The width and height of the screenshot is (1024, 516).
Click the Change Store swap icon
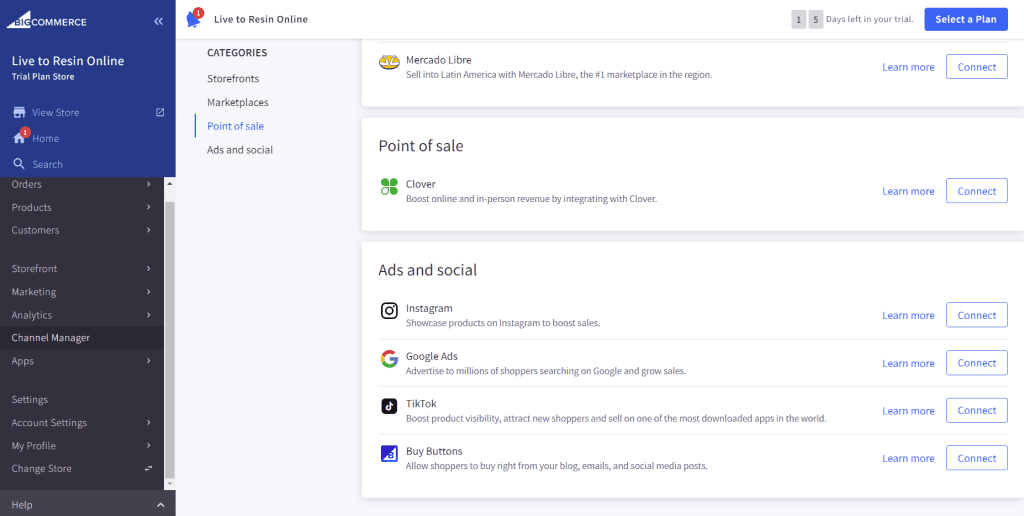tap(149, 468)
